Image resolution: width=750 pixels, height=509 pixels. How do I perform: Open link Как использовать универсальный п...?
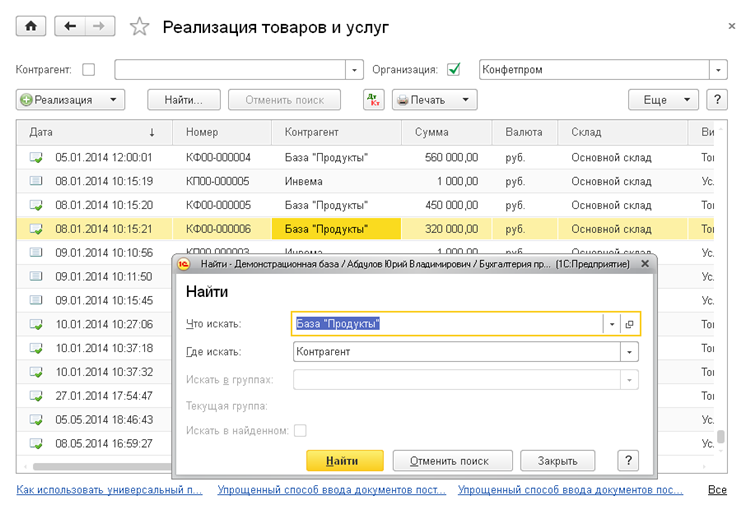(109, 490)
